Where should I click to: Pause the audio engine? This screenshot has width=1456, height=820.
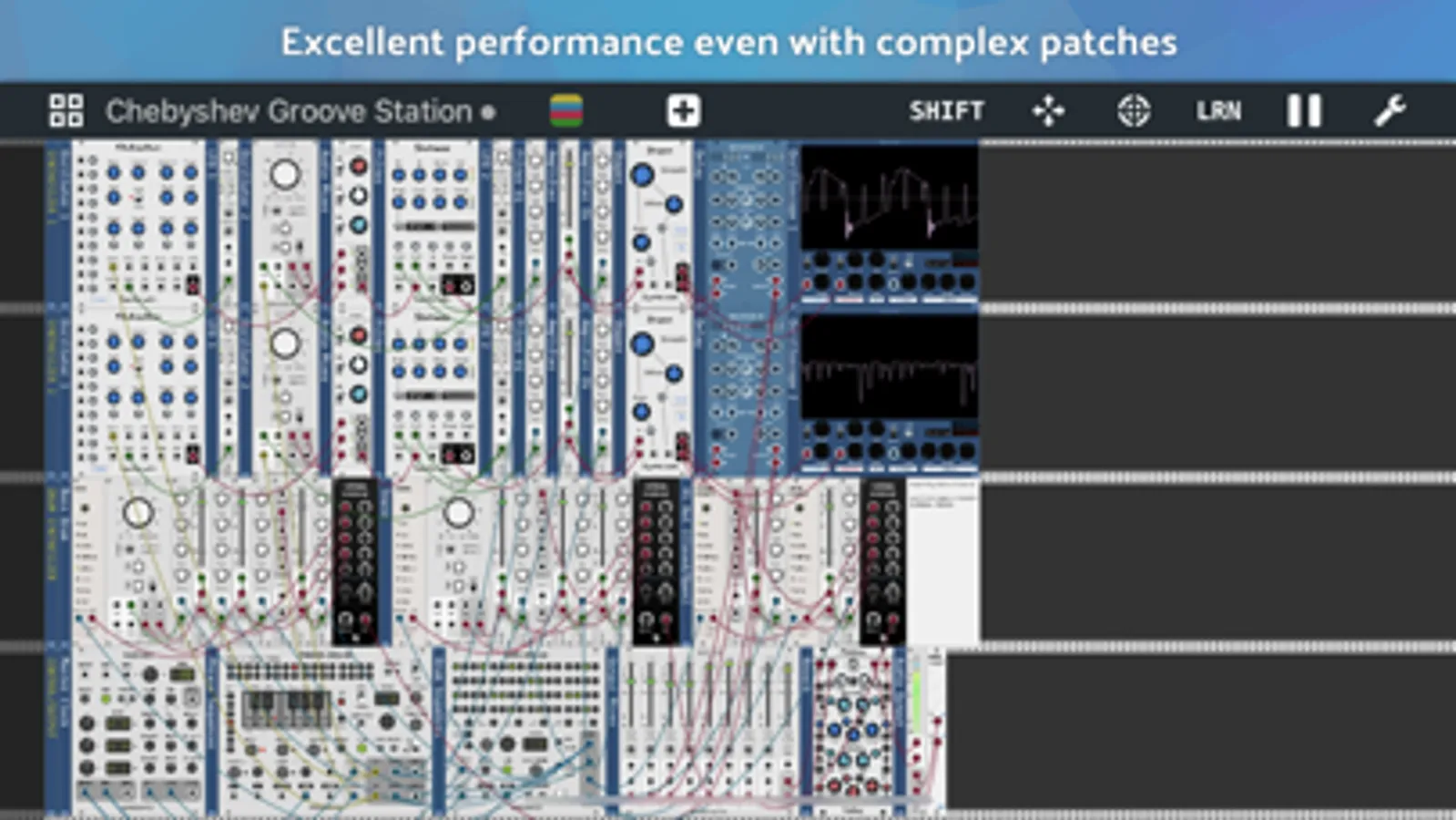1304,111
